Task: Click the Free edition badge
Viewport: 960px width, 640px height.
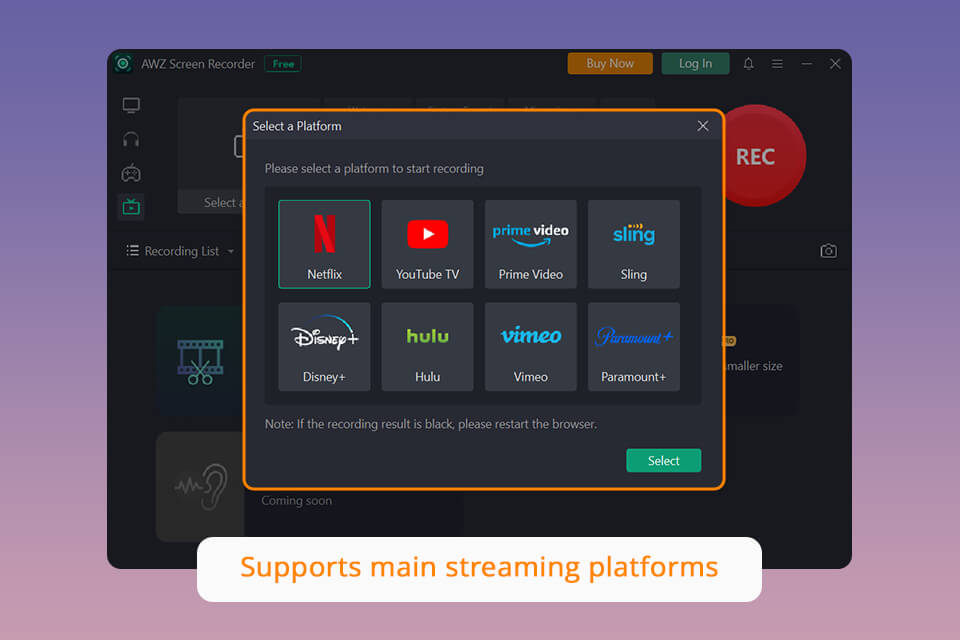Action: pyautogui.click(x=283, y=64)
